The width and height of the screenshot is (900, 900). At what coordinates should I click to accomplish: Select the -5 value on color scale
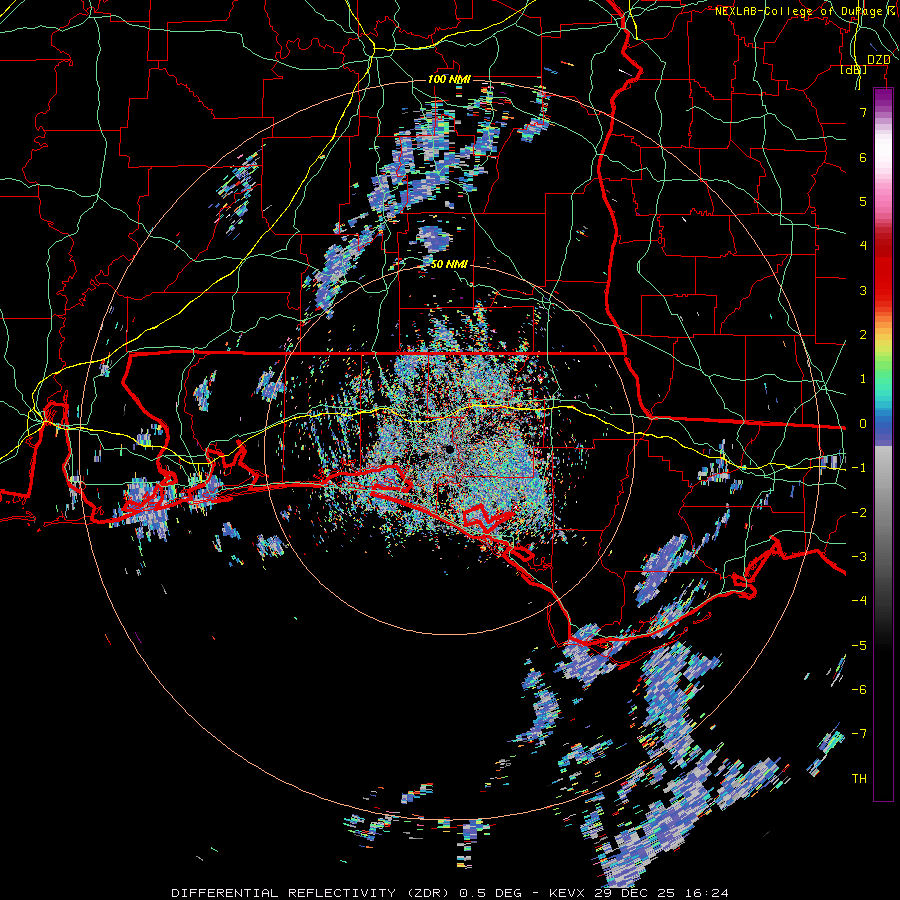click(859, 646)
